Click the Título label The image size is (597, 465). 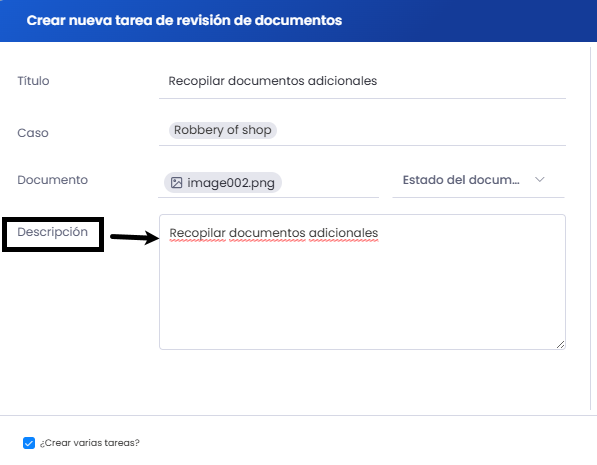pyautogui.click(x=33, y=81)
